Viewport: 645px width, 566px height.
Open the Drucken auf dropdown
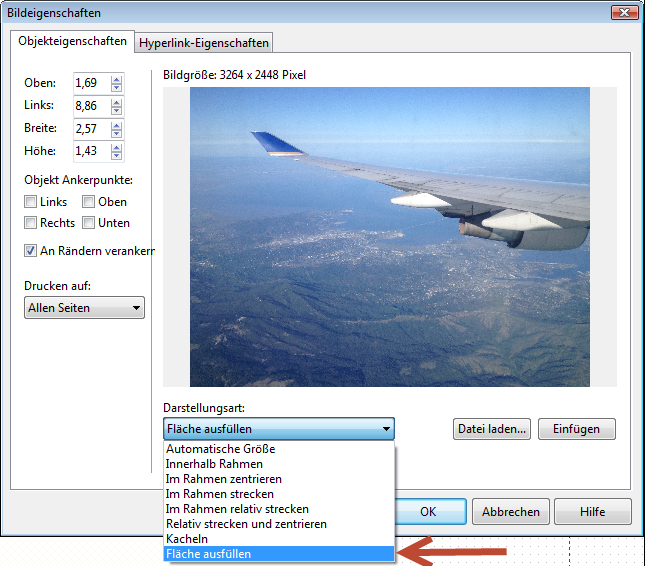click(x=85, y=308)
